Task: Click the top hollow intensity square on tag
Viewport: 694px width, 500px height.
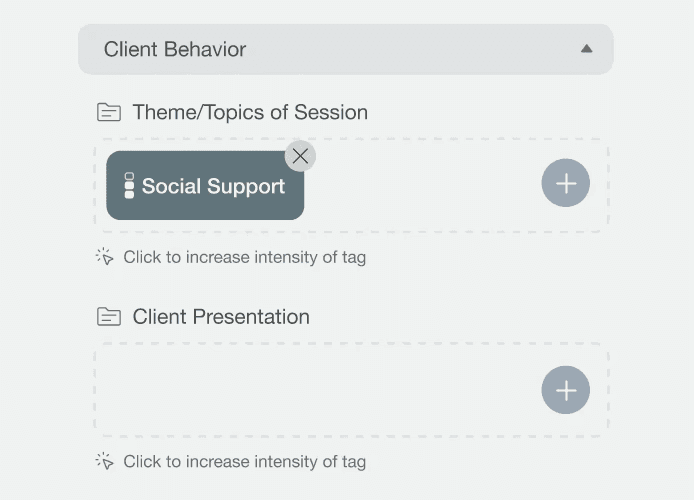Action: [129, 176]
